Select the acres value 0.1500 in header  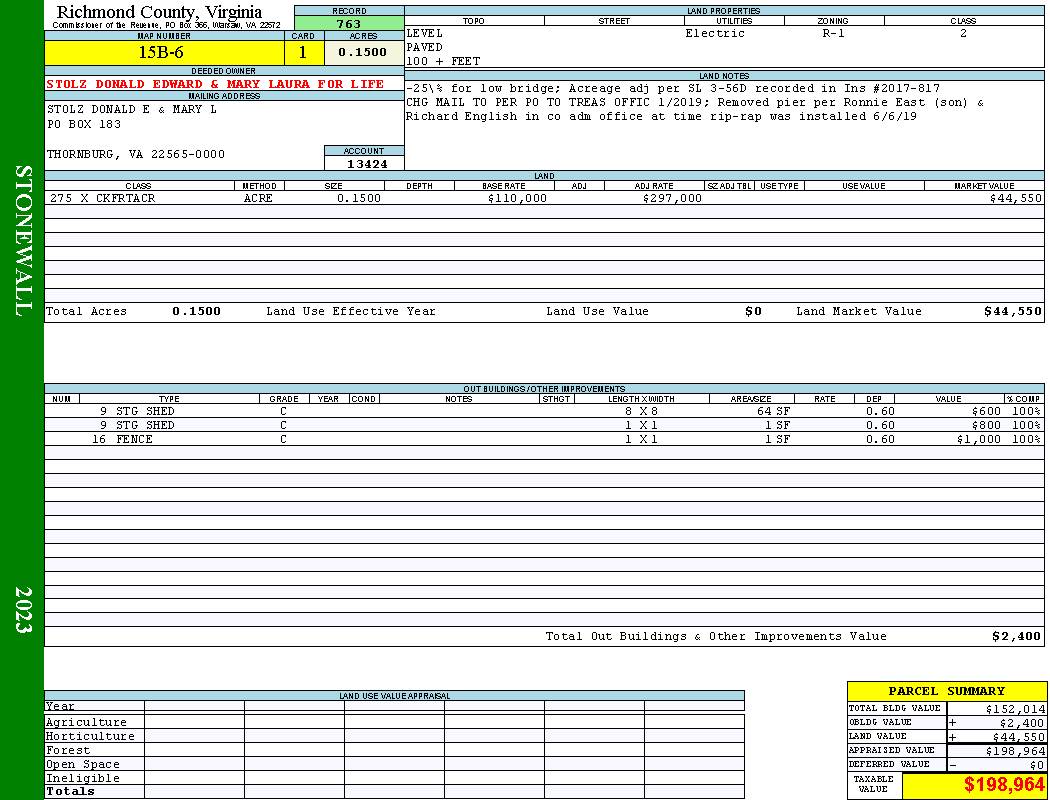(x=363, y=52)
